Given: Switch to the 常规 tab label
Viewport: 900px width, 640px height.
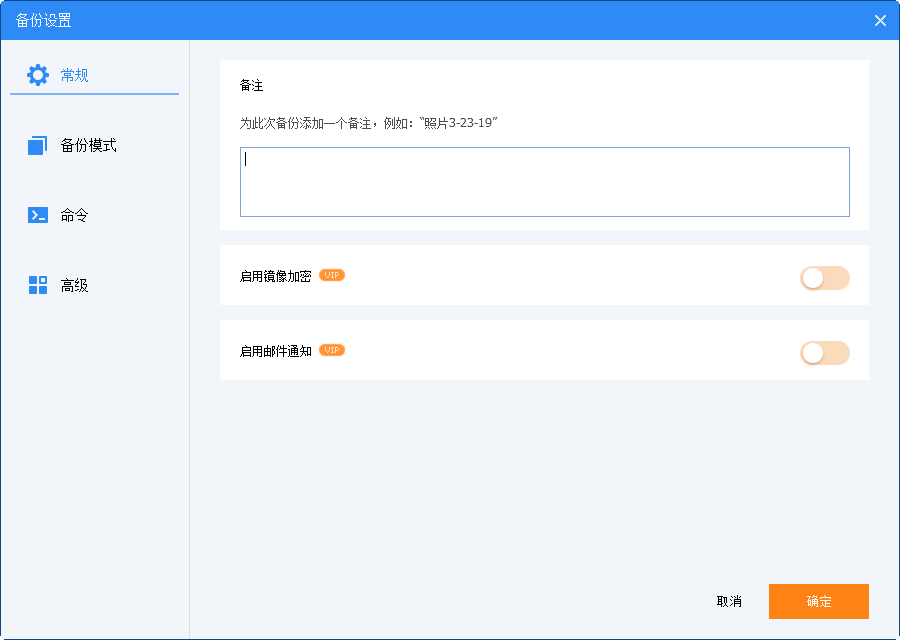Looking at the screenshot, I should tap(75, 75).
